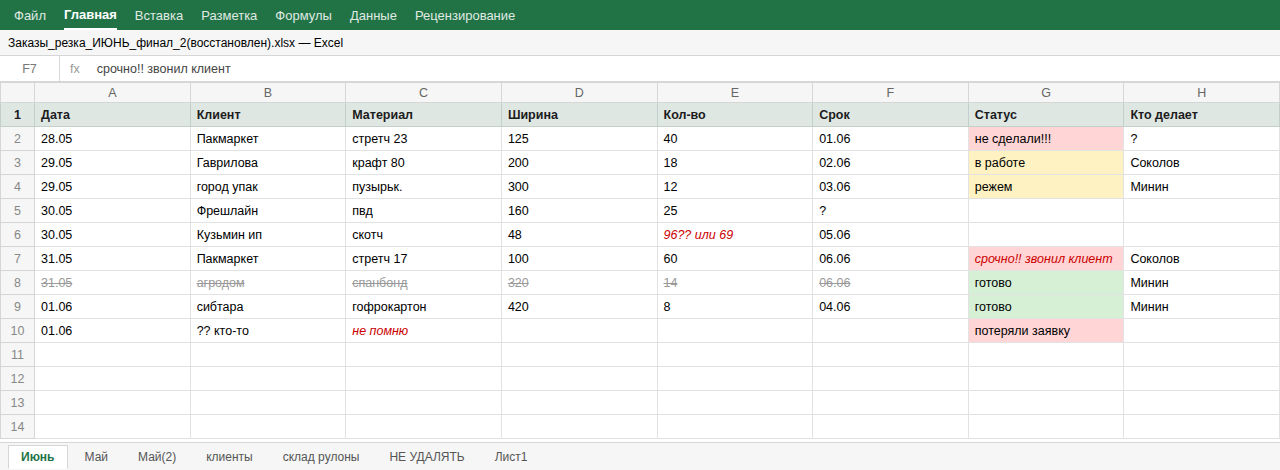
Task: Select column H header
Action: tap(1201, 93)
